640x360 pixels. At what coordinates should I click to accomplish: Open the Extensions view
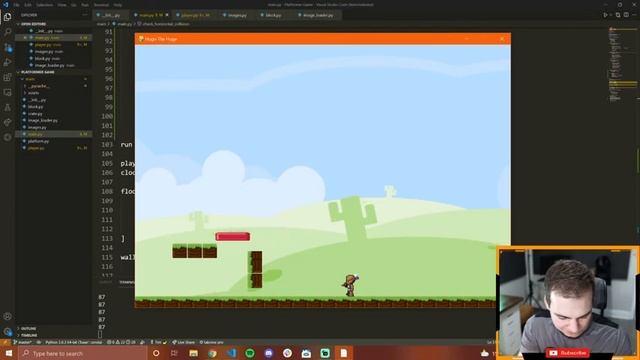(x=7, y=78)
